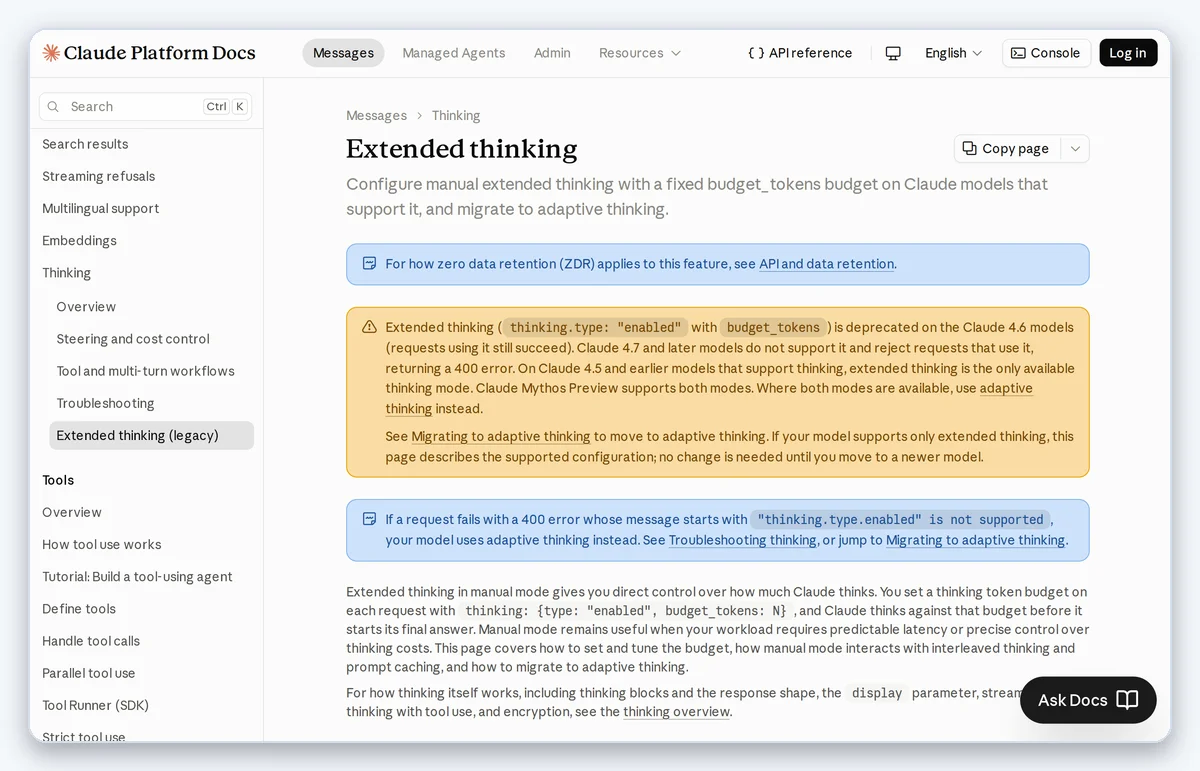Open Define tools in sidebar
Image resolution: width=1200 pixels, height=771 pixels.
79,608
